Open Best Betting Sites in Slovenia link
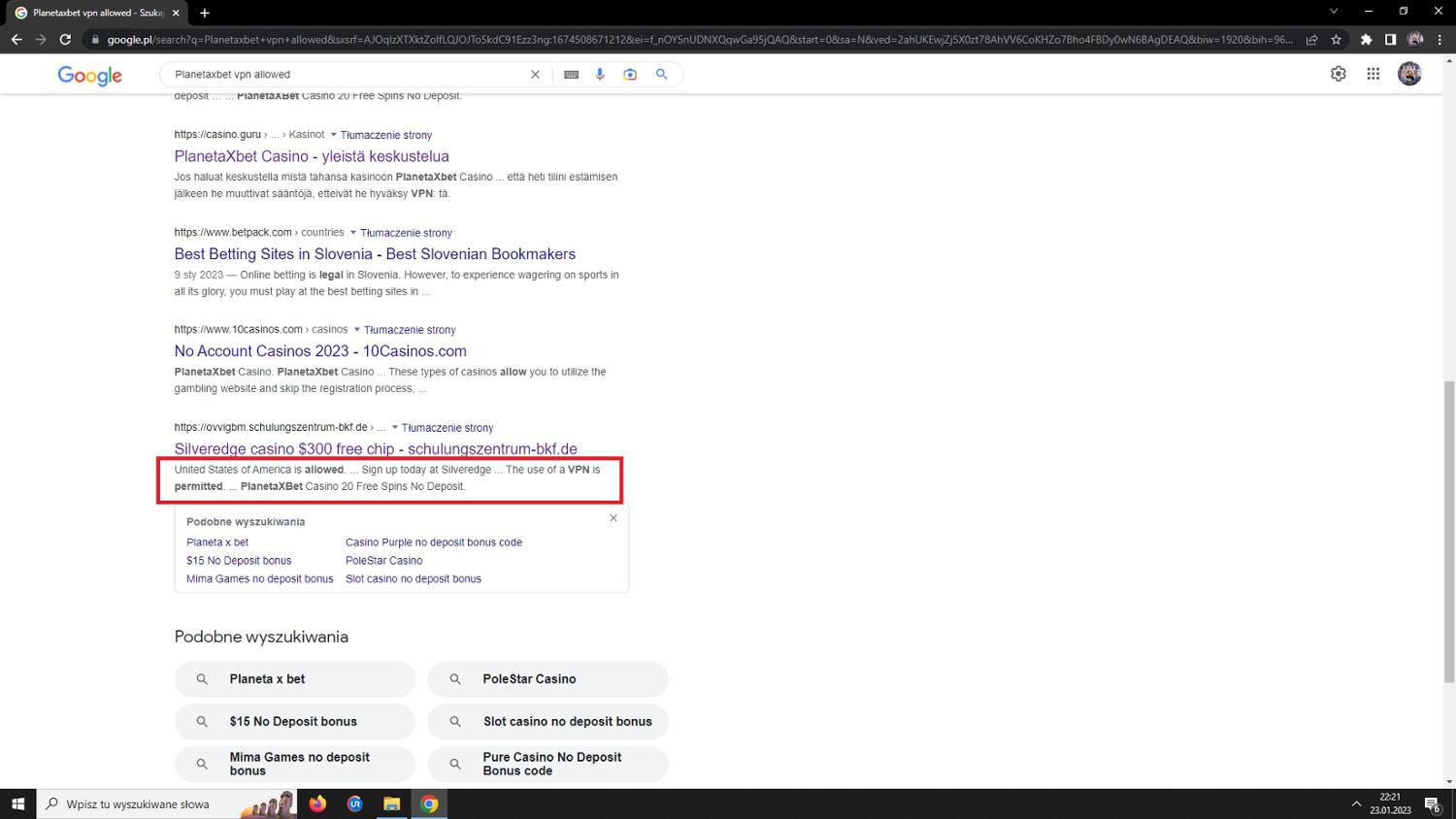 [375, 254]
